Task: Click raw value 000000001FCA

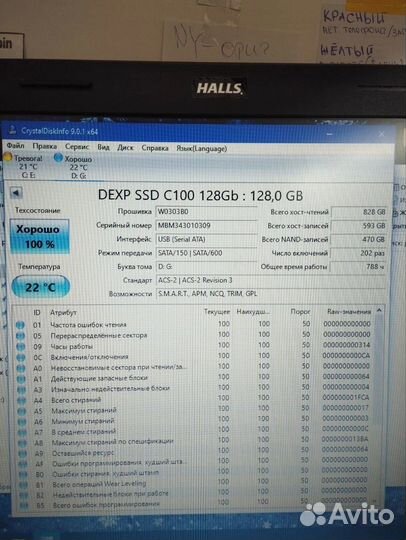Action: click(346, 397)
